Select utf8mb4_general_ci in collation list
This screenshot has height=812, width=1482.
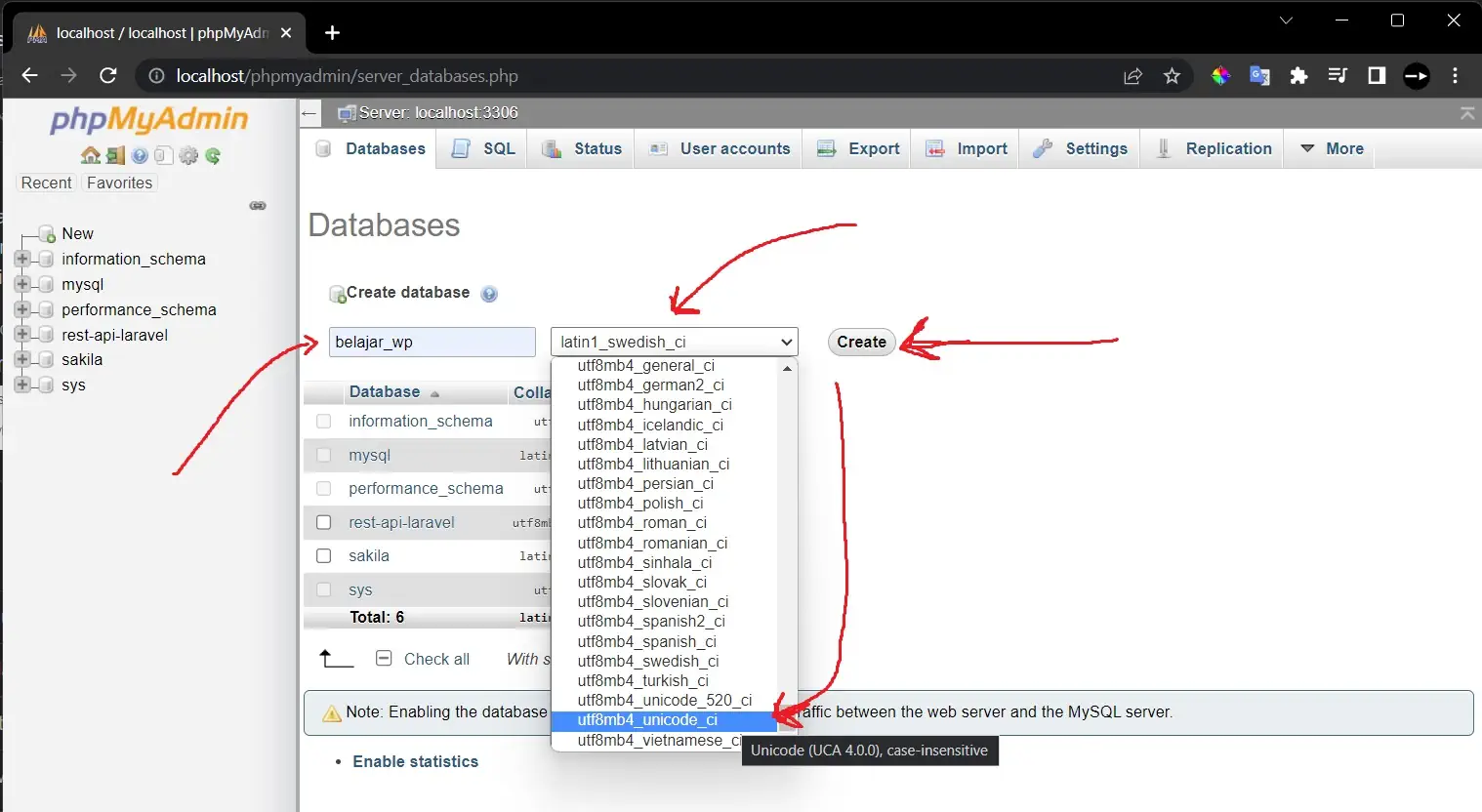click(664, 366)
